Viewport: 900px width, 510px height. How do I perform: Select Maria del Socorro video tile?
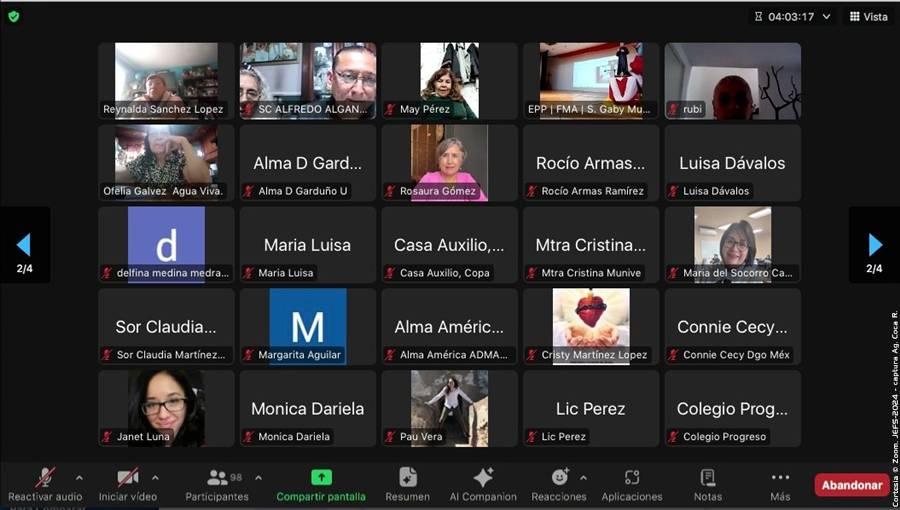pos(733,245)
